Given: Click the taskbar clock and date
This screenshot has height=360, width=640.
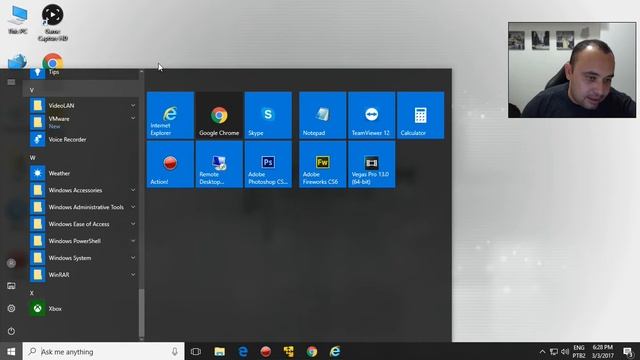Looking at the screenshot, I should click(603, 351).
